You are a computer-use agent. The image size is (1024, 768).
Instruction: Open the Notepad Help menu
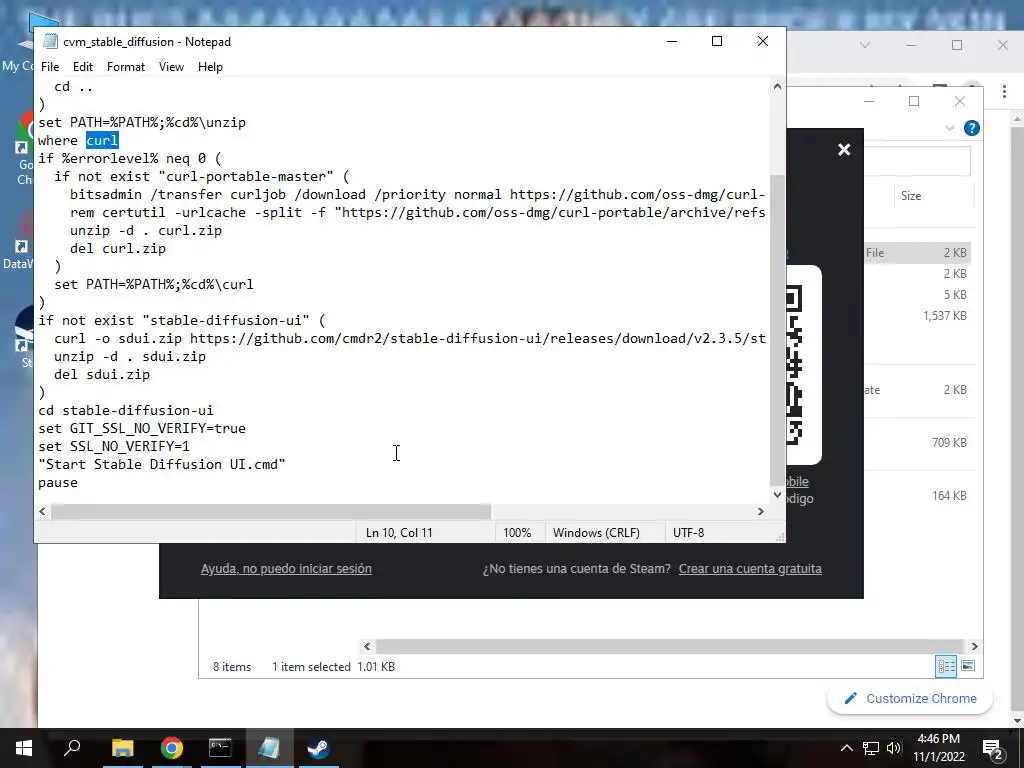click(210, 67)
